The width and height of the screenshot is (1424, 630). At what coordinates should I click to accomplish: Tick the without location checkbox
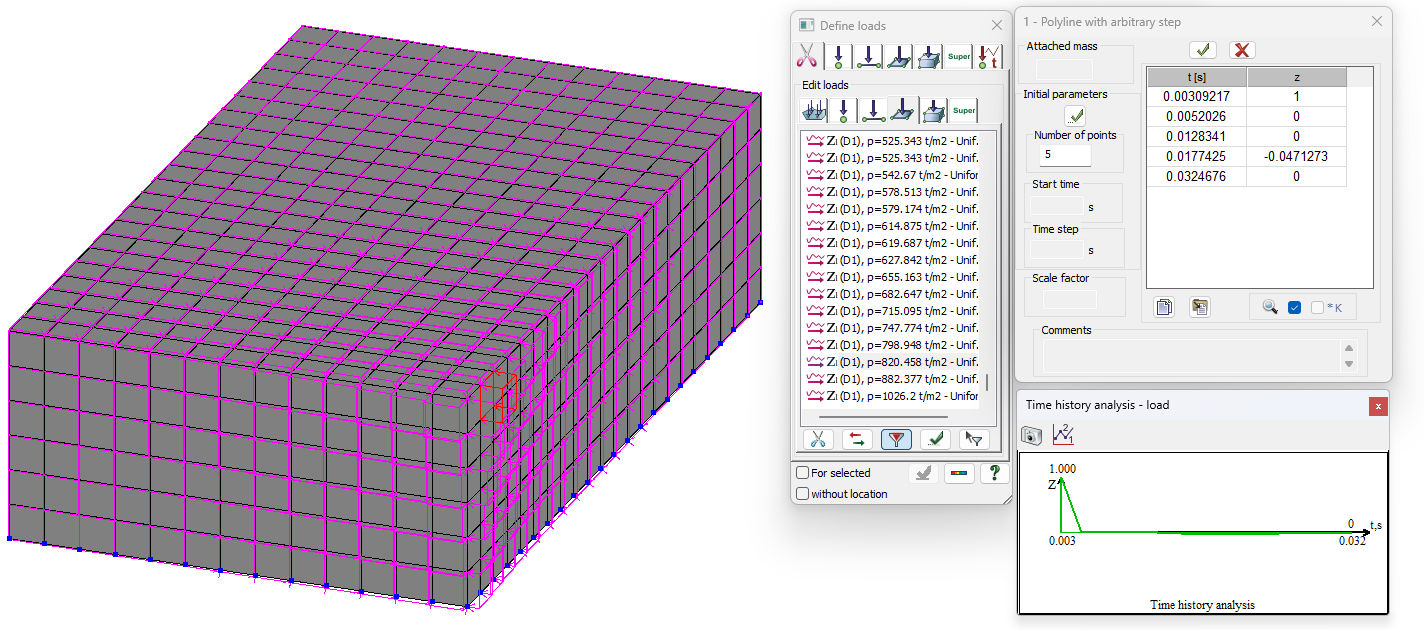[x=802, y=494]
